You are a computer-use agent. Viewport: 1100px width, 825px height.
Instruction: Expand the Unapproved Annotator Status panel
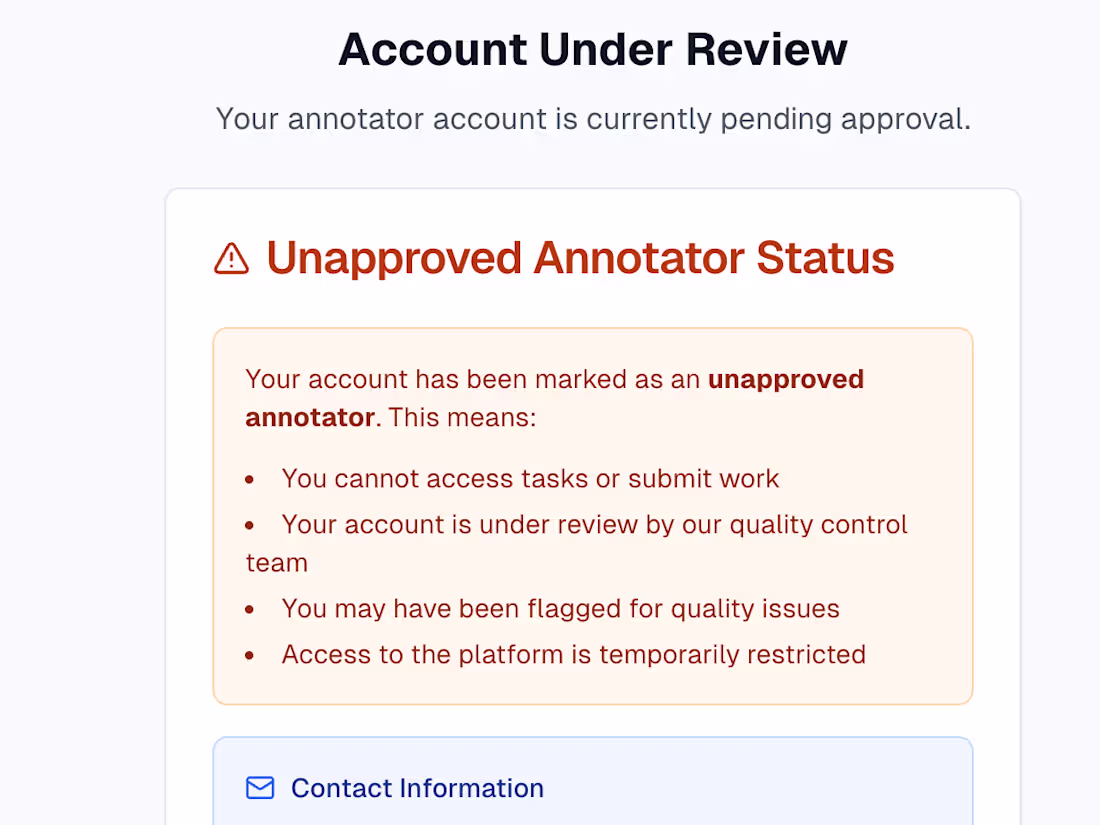click(580, 258)
